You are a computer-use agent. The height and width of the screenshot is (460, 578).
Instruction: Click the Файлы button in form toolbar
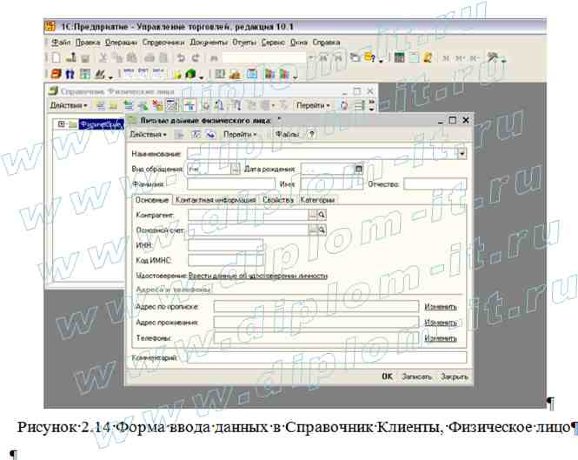(287, 135)
